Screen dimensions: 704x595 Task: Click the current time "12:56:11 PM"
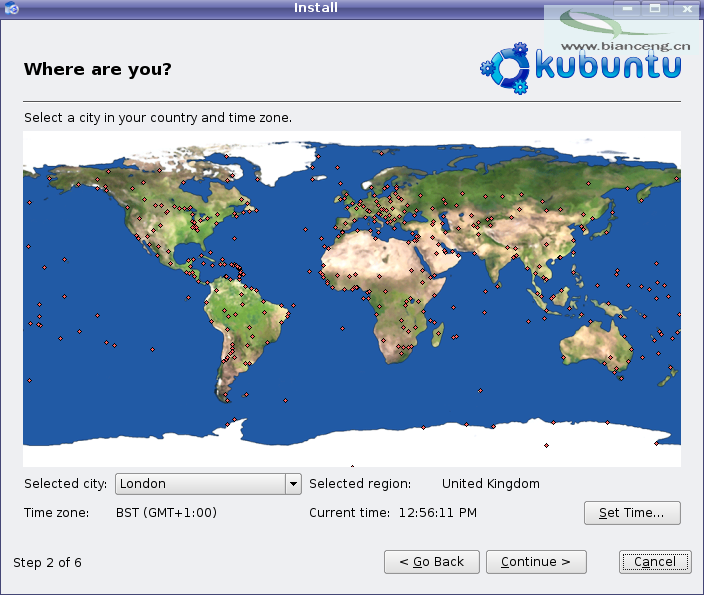point(438,513)
